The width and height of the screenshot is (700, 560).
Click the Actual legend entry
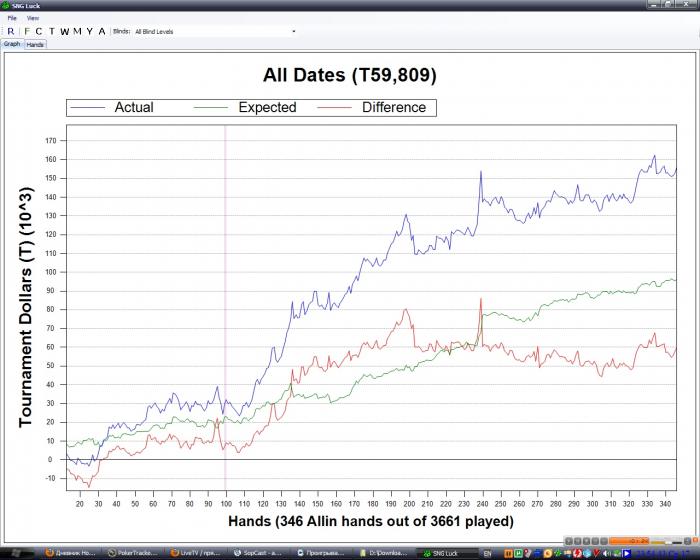point(112,108)
